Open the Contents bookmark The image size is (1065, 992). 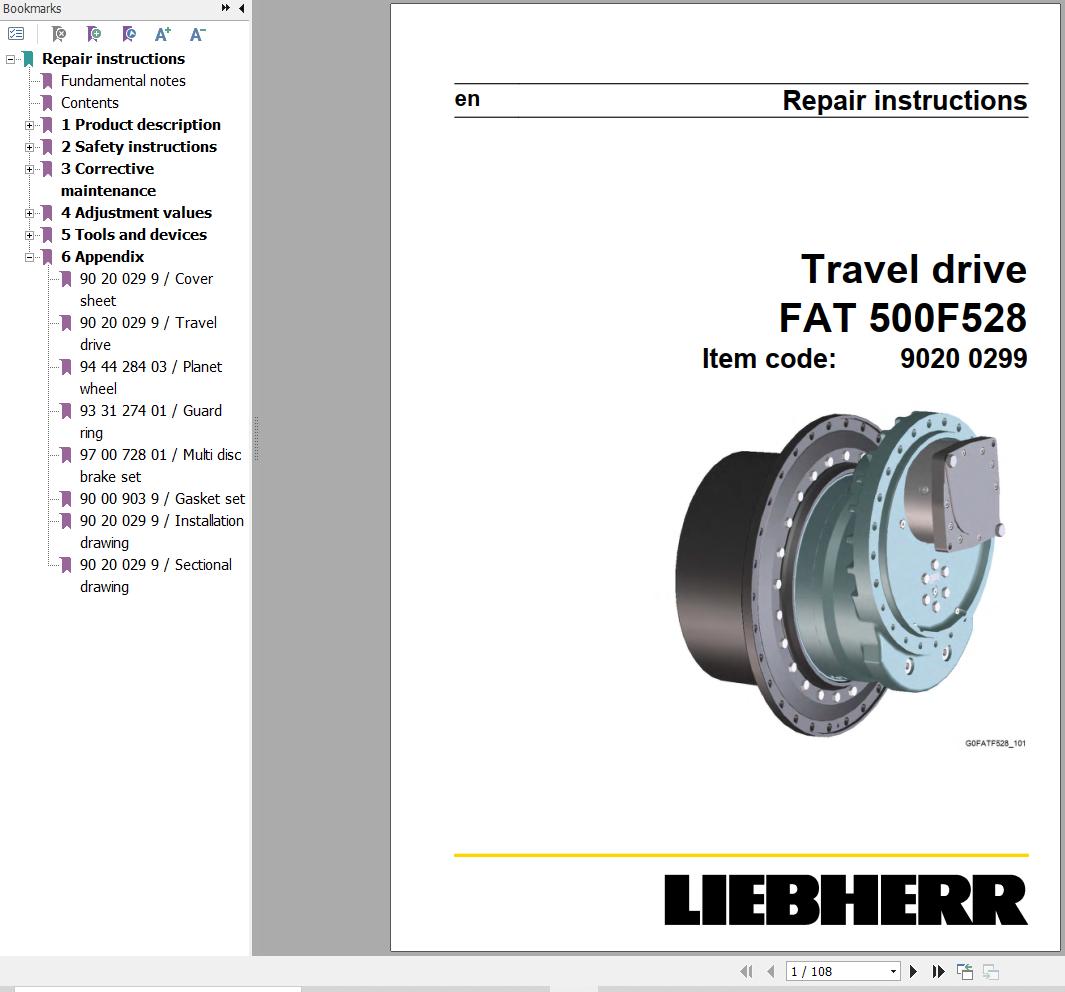(90, 103)
